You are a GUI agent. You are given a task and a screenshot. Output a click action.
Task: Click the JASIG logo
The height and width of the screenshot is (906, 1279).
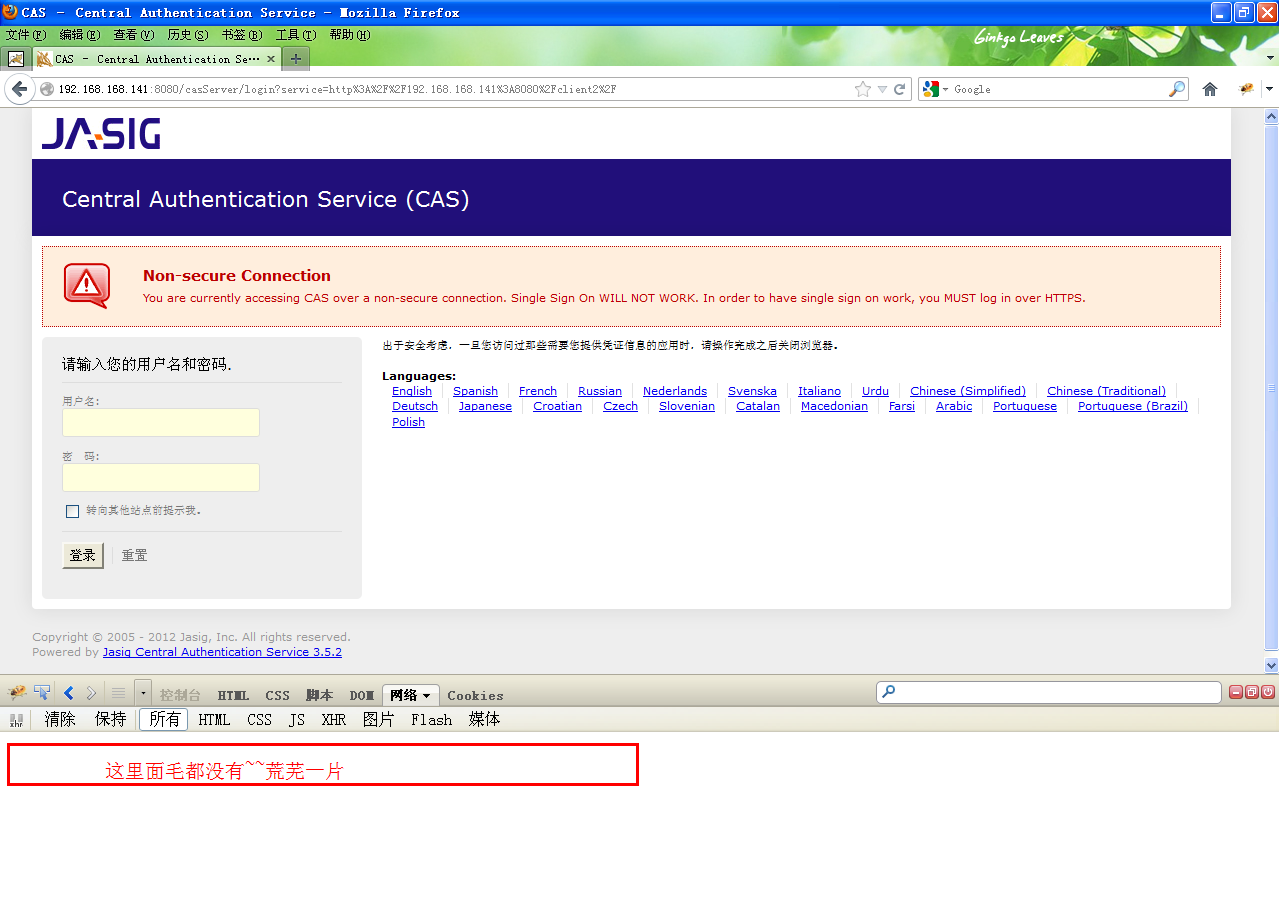point(101,134)
